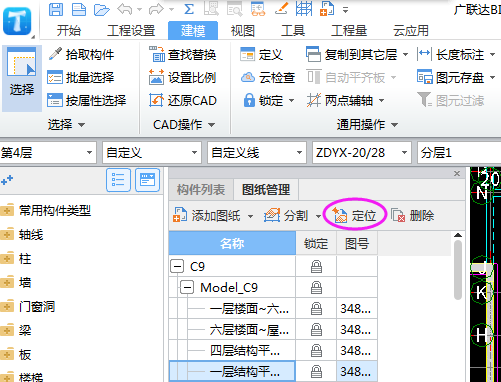Click 删除 button in drawing panel
The width and height of the screenshot is (501, 382).
point(413,216)
